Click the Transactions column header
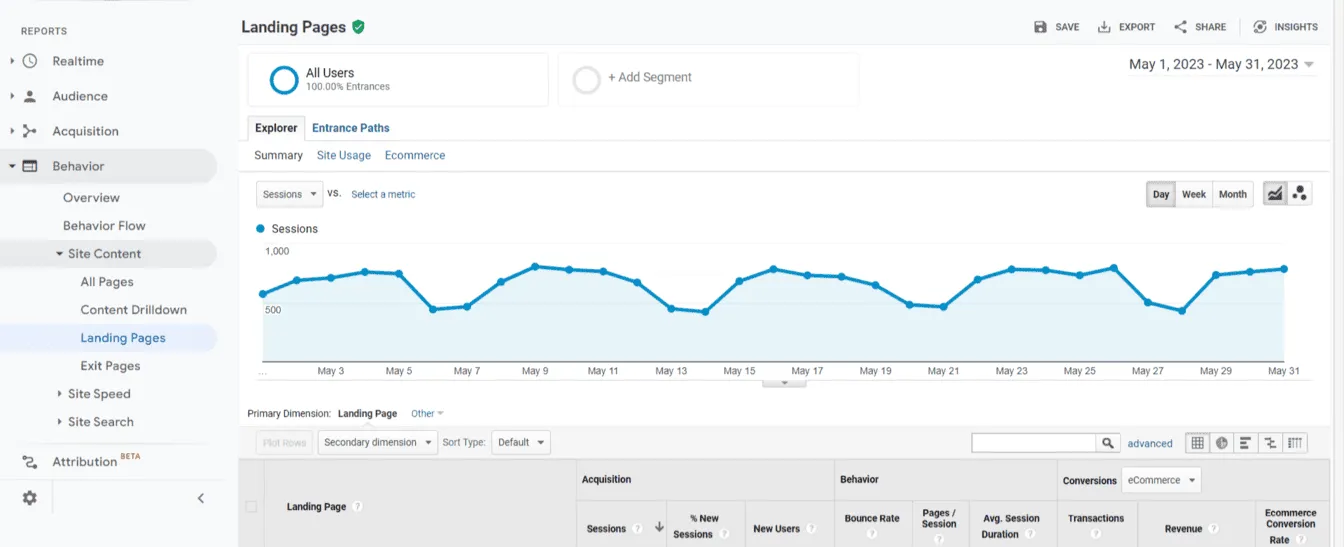The width and height of the screenshot is (1344, 547). pos(1096,519)
